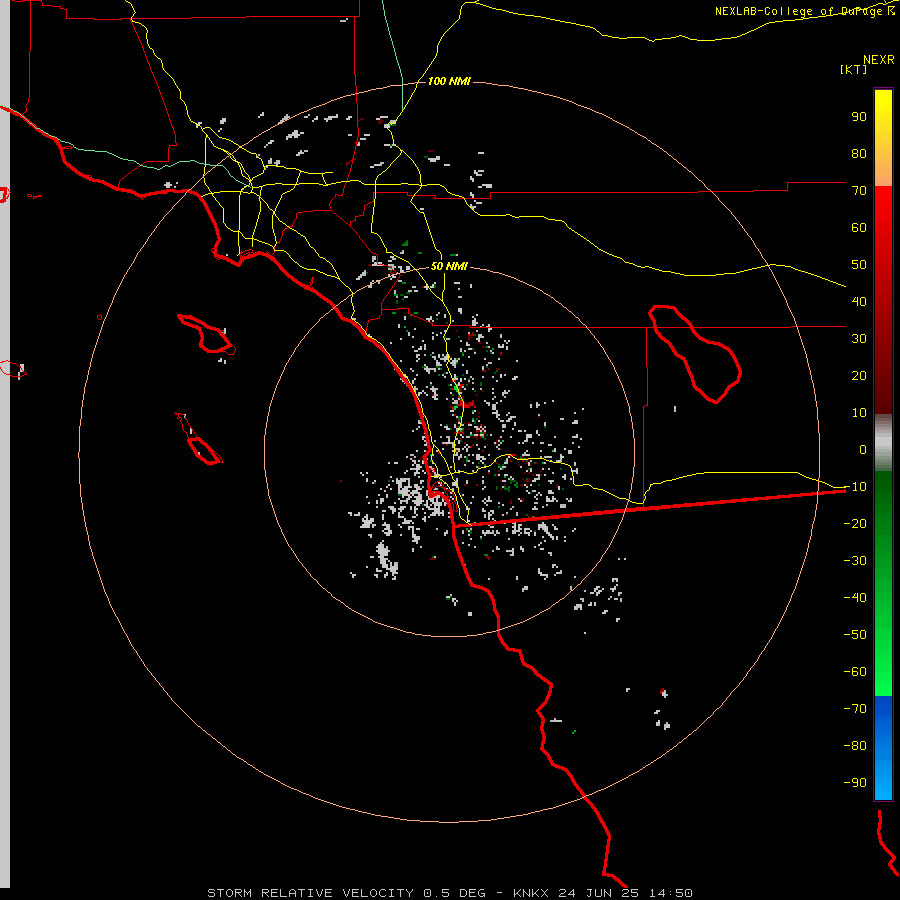
Task: Click the 0 knot scale value
Action: [x=863, y=449]
